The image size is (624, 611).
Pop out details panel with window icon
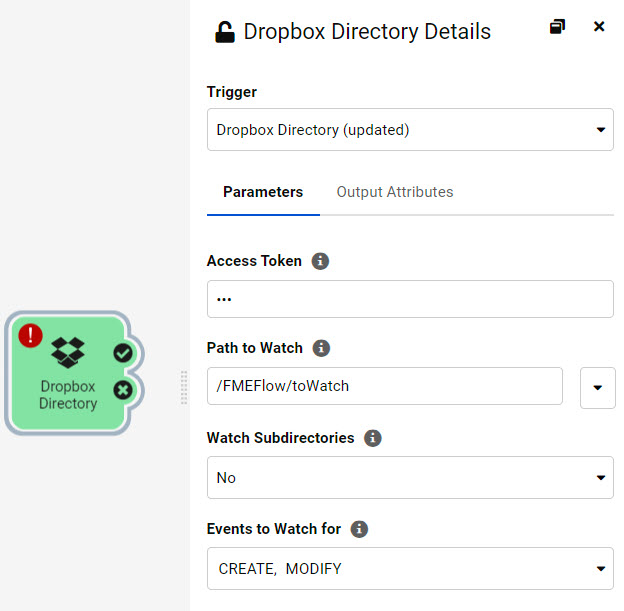point(558,27)
